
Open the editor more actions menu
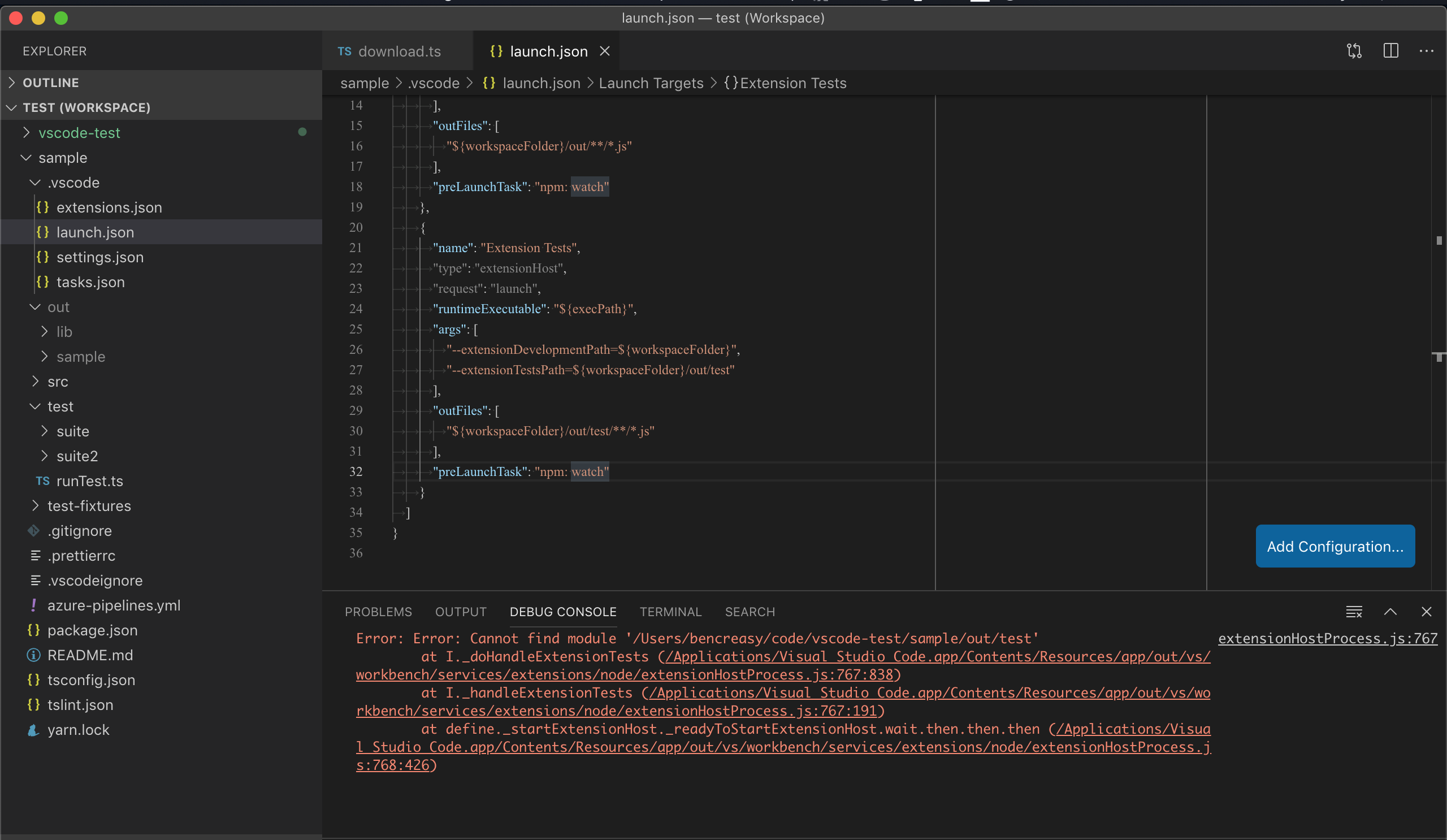tap(1428, 50)
